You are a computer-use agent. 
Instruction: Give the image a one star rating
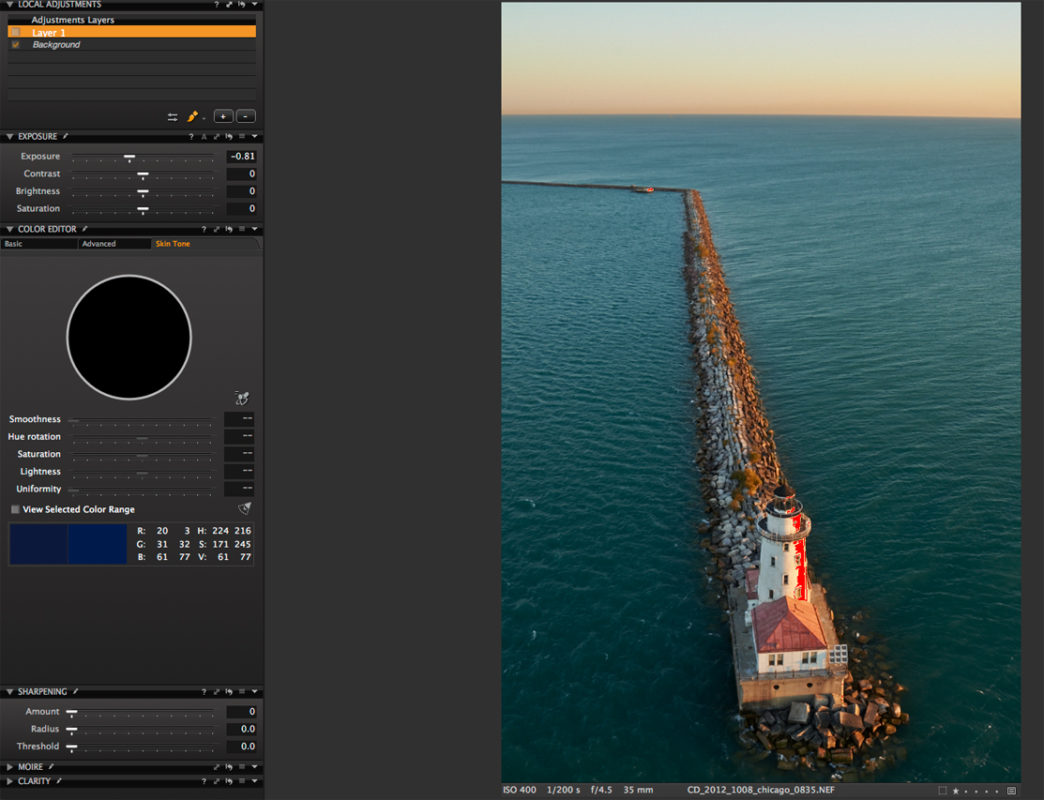955,791
